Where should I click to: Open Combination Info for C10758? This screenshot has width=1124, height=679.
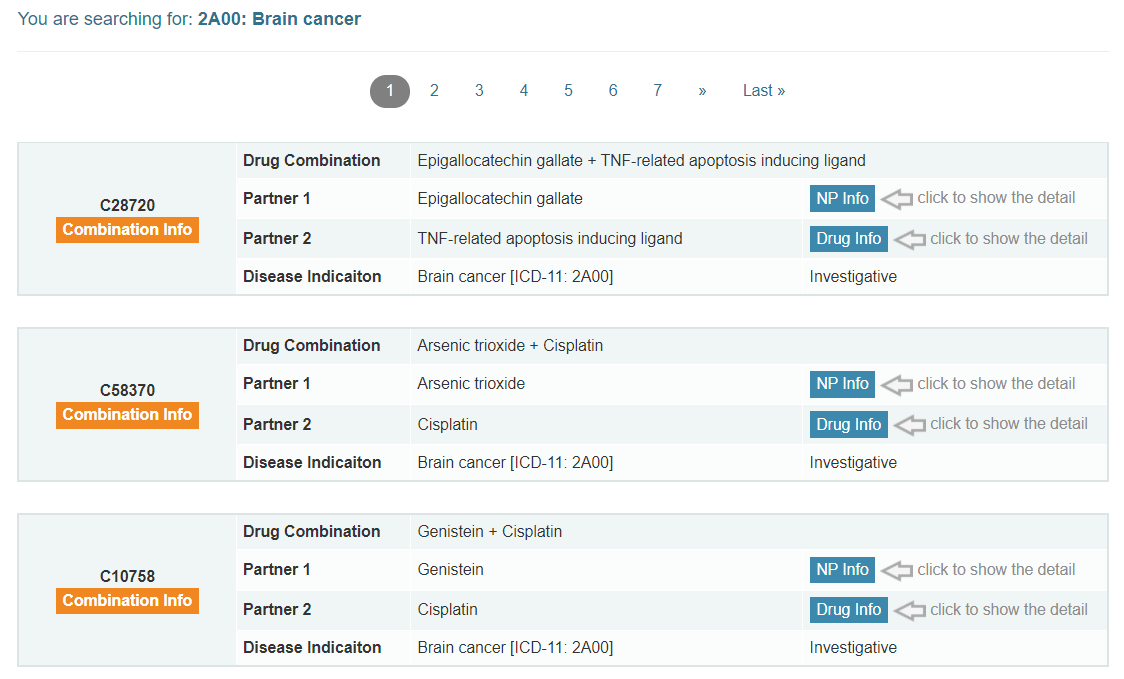pos(127,601)
